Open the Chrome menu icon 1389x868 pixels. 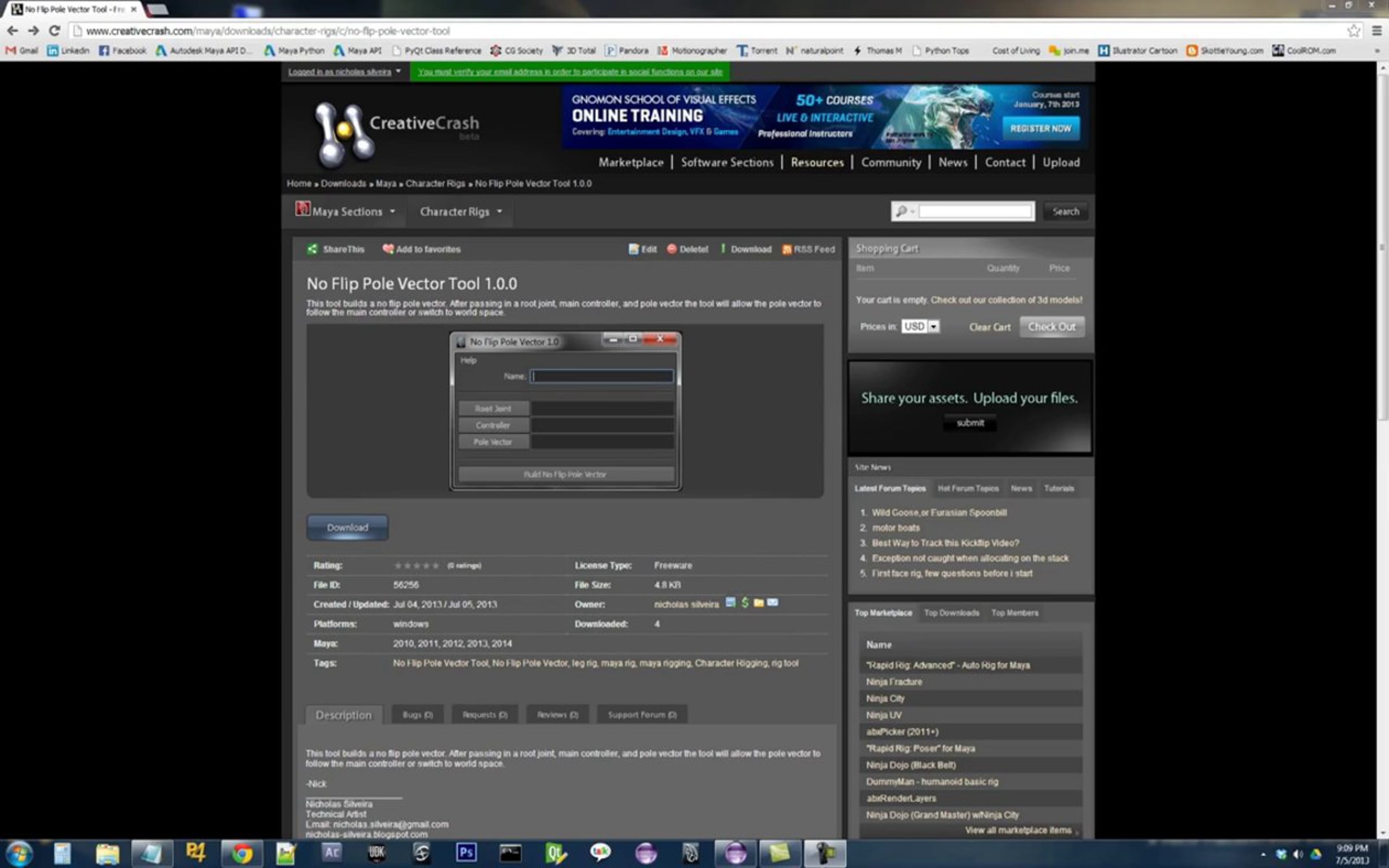coord(1377,31)
